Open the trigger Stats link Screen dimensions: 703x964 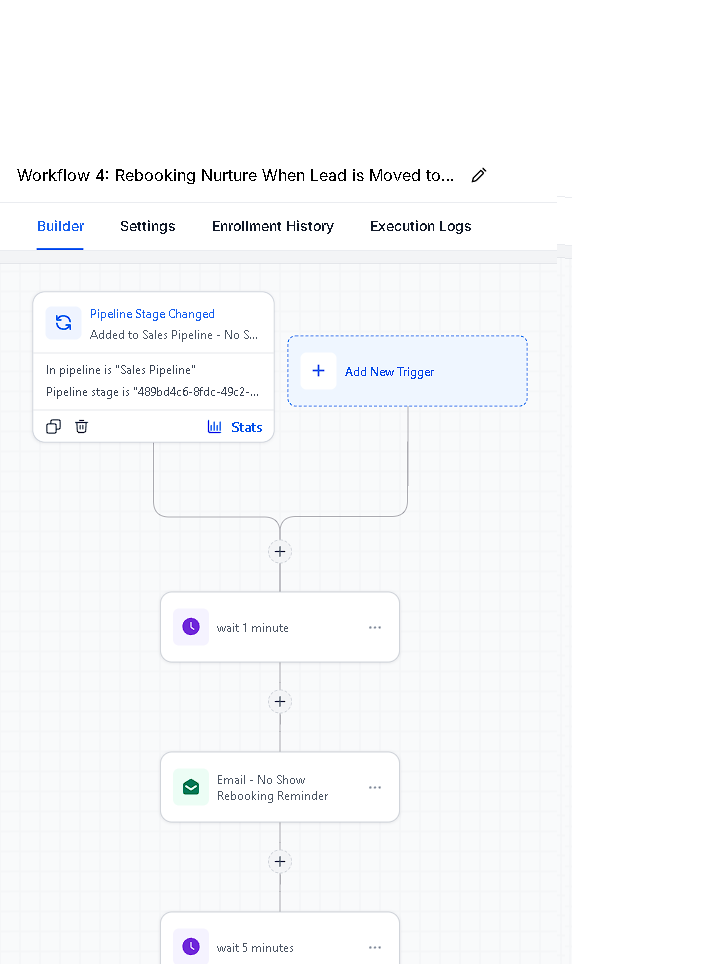click(x=247, y=427)
